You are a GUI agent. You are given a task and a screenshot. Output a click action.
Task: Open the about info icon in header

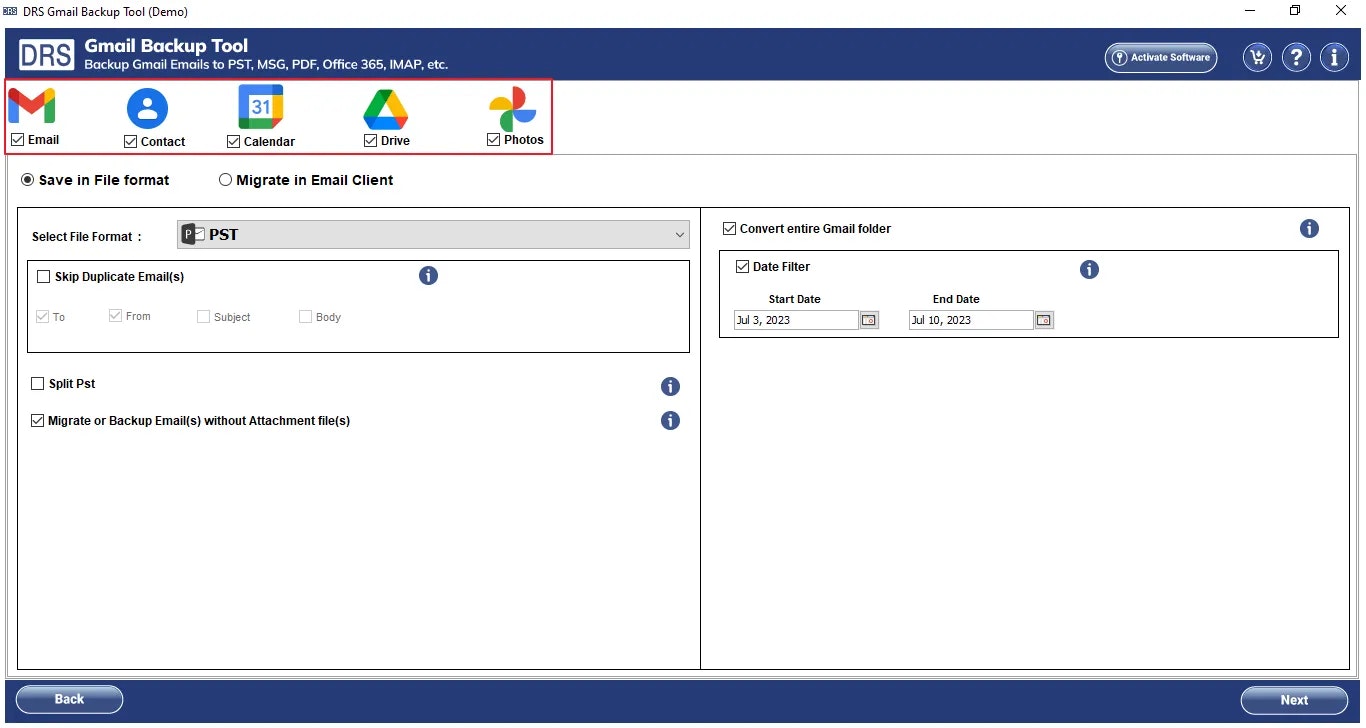click(x=1335, y=57)
